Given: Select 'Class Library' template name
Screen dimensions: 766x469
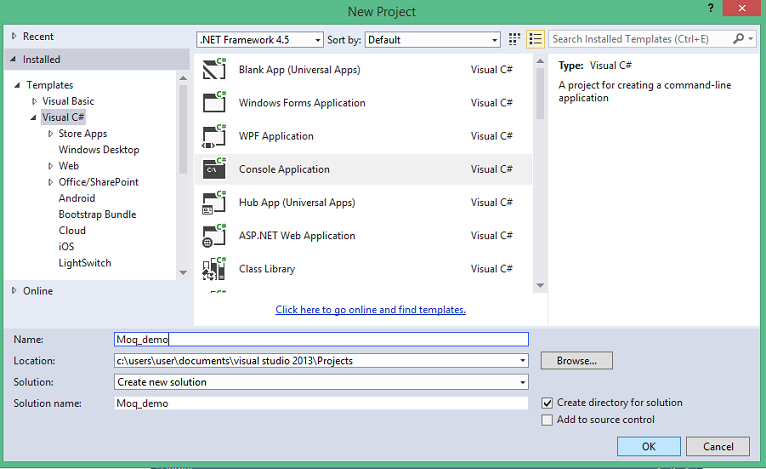Looking at the screenshot, I should (267, 269).
